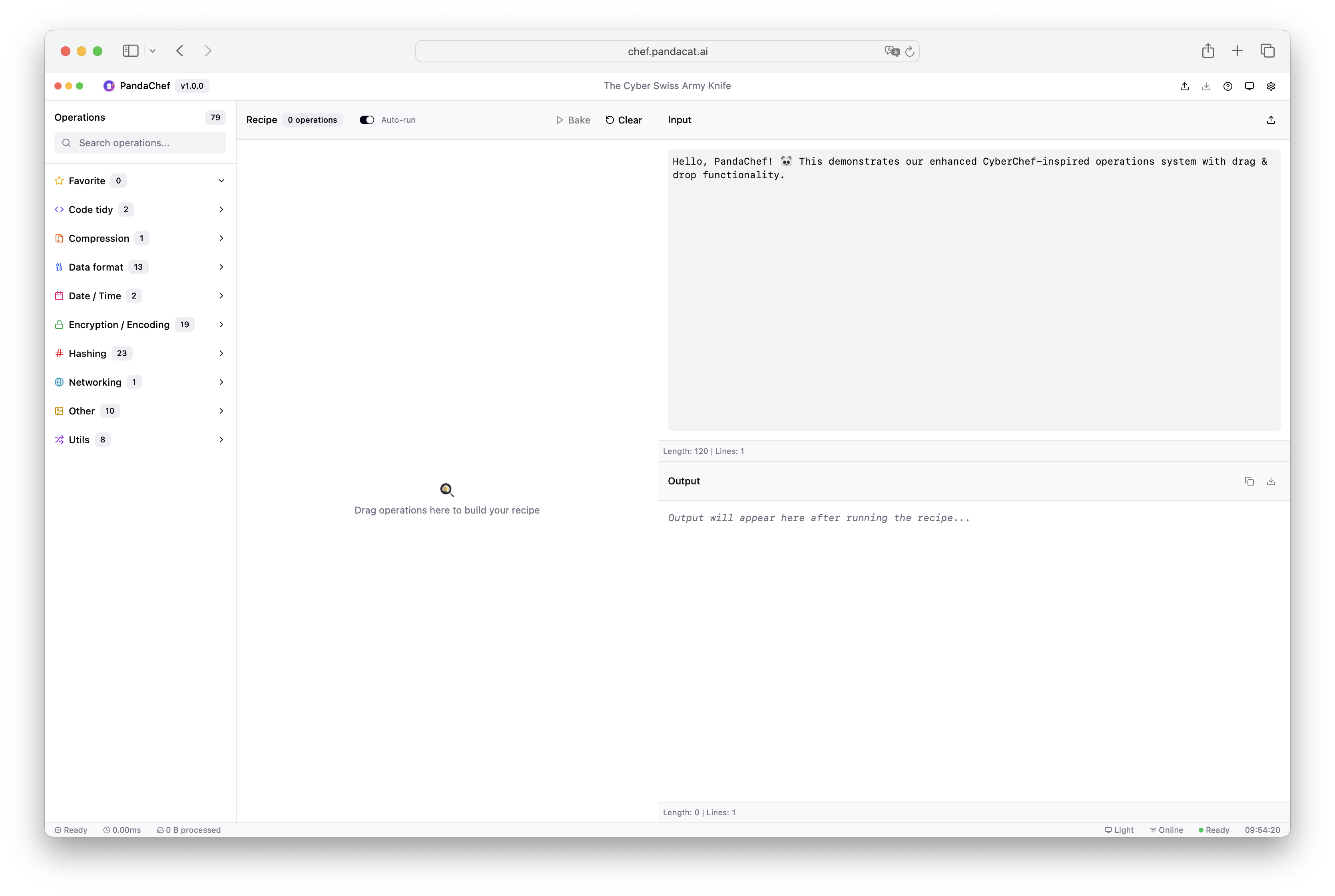1335x896 pixels.
Task: Expand the Data format chevron
Action: (221, 267)
